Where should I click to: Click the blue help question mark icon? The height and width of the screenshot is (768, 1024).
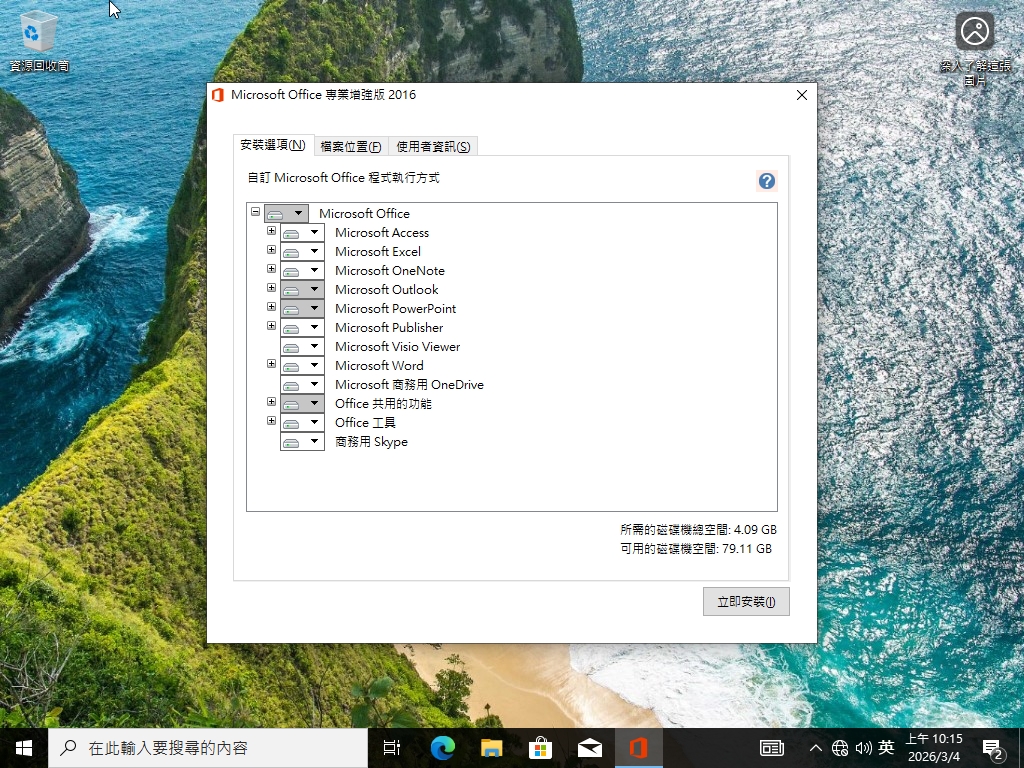point(767,181)
